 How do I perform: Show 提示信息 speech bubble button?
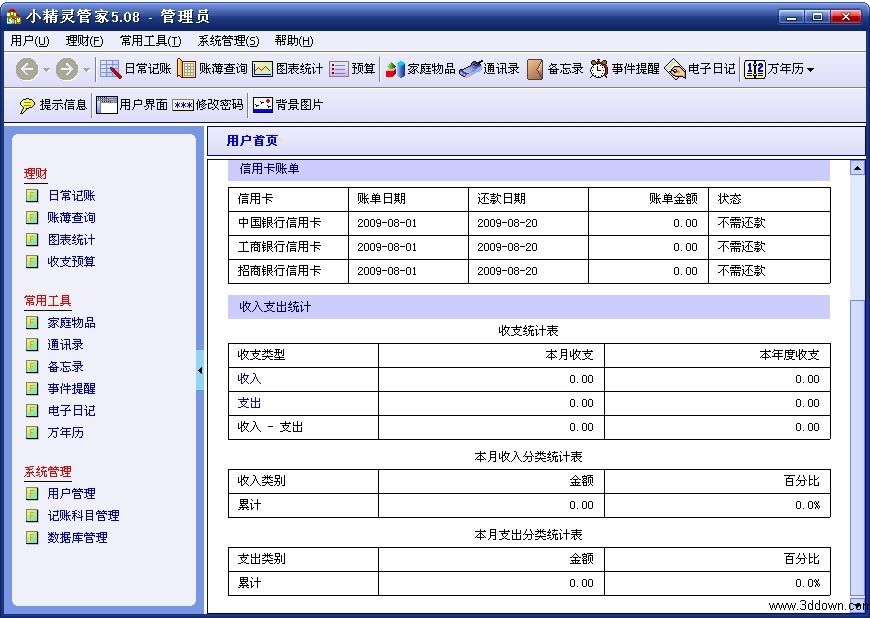[x=53, y=105]
